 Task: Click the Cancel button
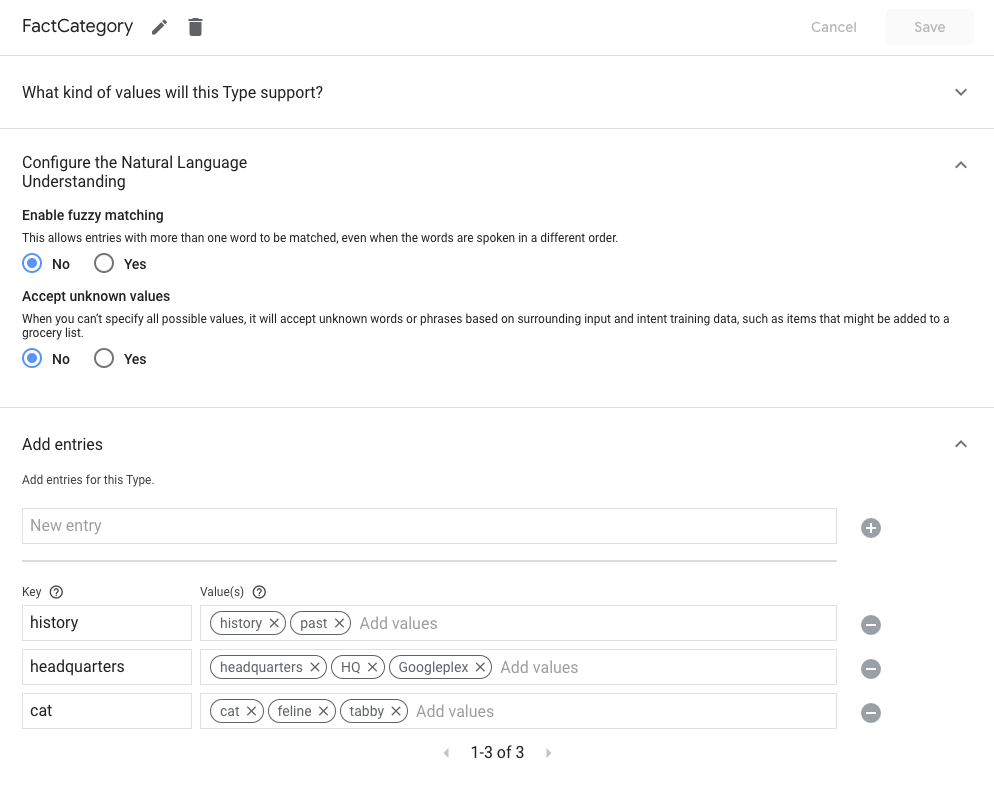coord(833,27)
